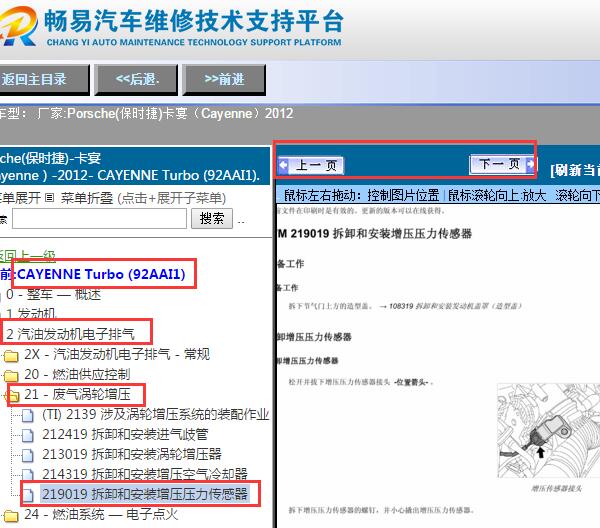This screenshot has width=600, height=528.
Task: Click the boost pressure sensor diagram image
Action: [x=549, y=430]
